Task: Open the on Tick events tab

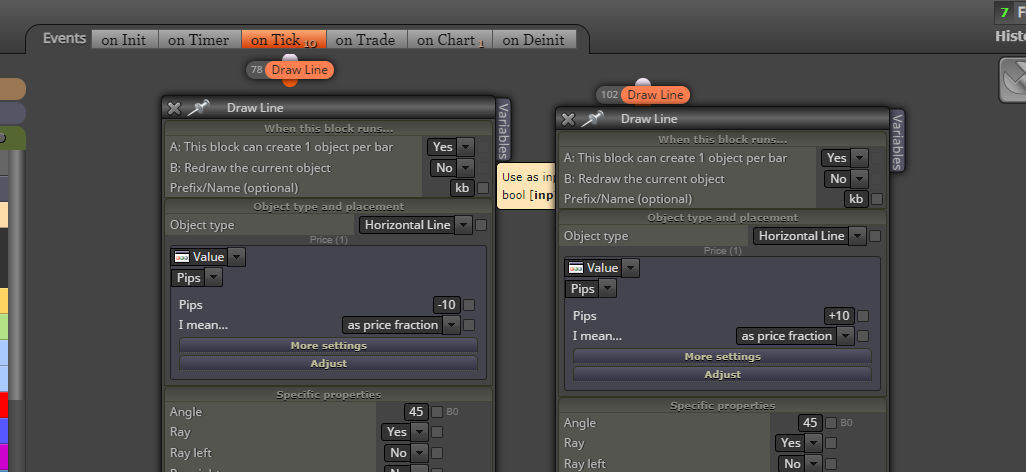Action: pos(283,40)
